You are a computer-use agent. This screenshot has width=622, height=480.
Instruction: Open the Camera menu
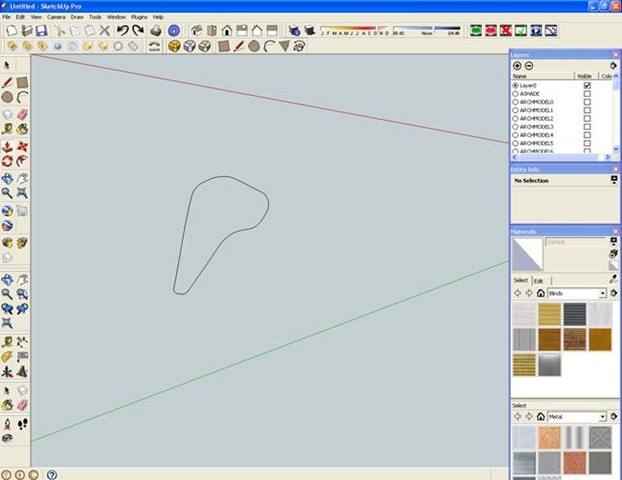tap(56, 17)
